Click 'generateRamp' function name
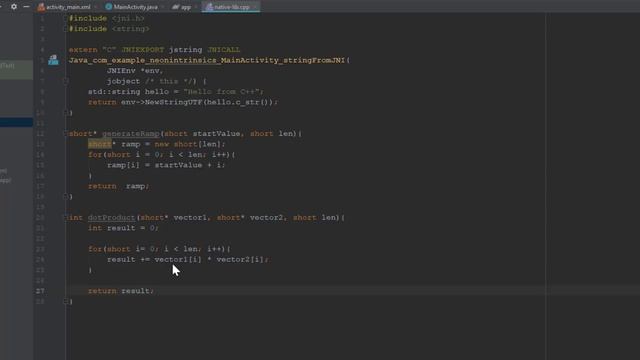 131,134
